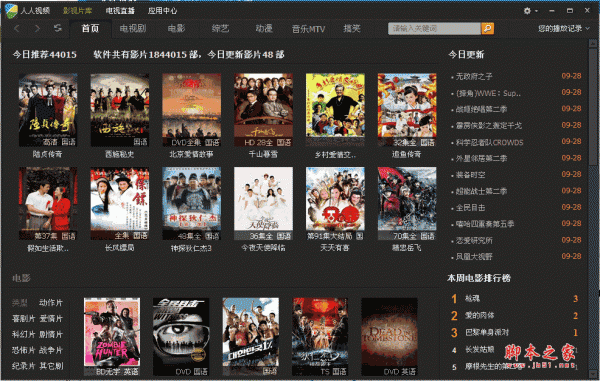
Task: Open the movie poster labeled TS 国语
Action: [320, 337]
